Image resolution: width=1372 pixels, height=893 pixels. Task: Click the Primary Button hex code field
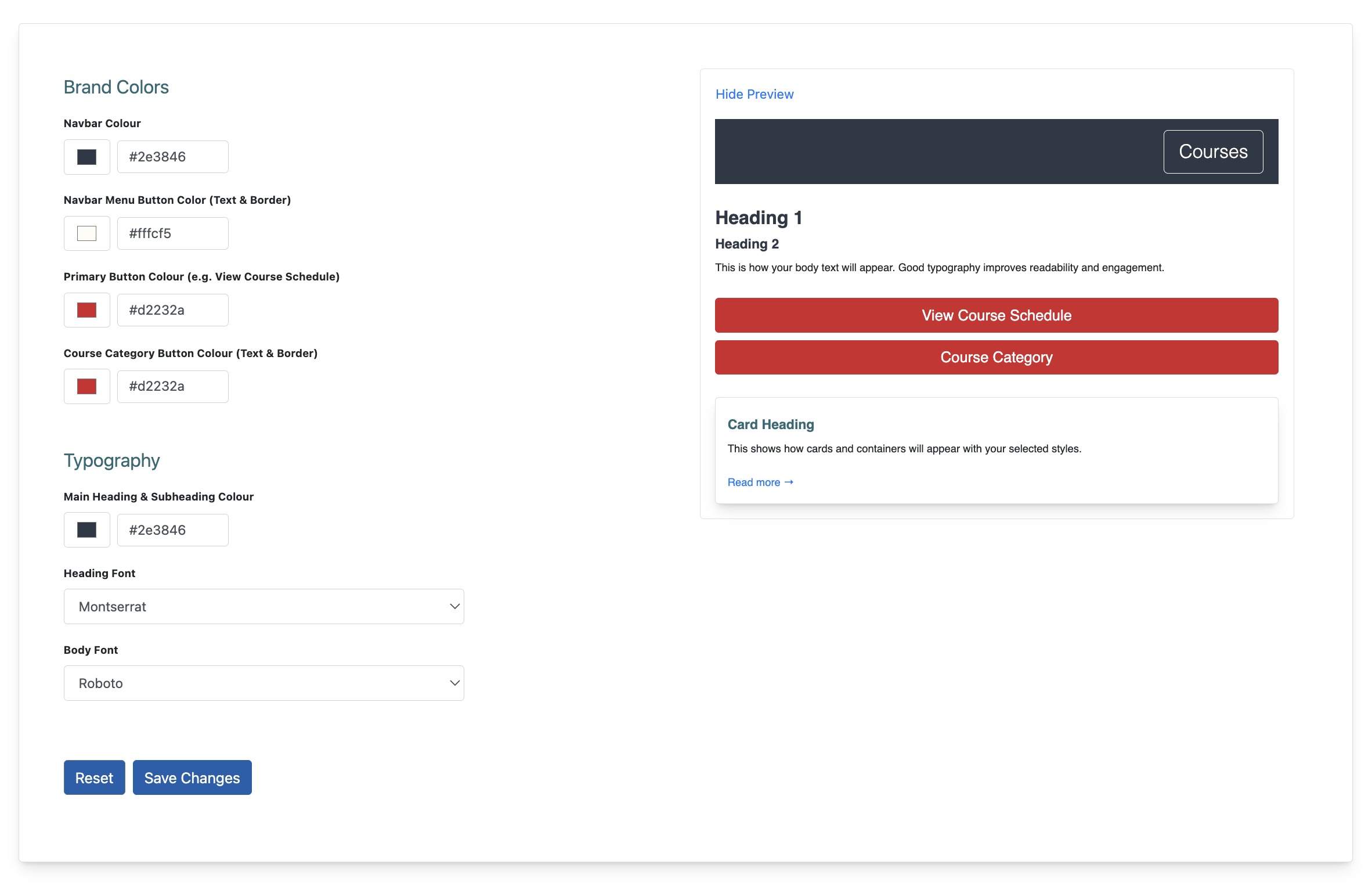point(172,310)
